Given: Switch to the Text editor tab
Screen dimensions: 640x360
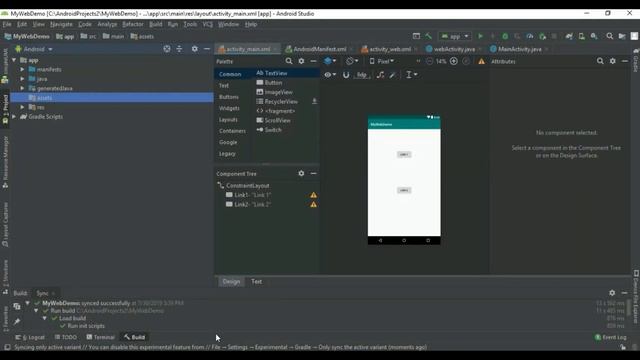Looking at the screenshot, I should point(256,281).
